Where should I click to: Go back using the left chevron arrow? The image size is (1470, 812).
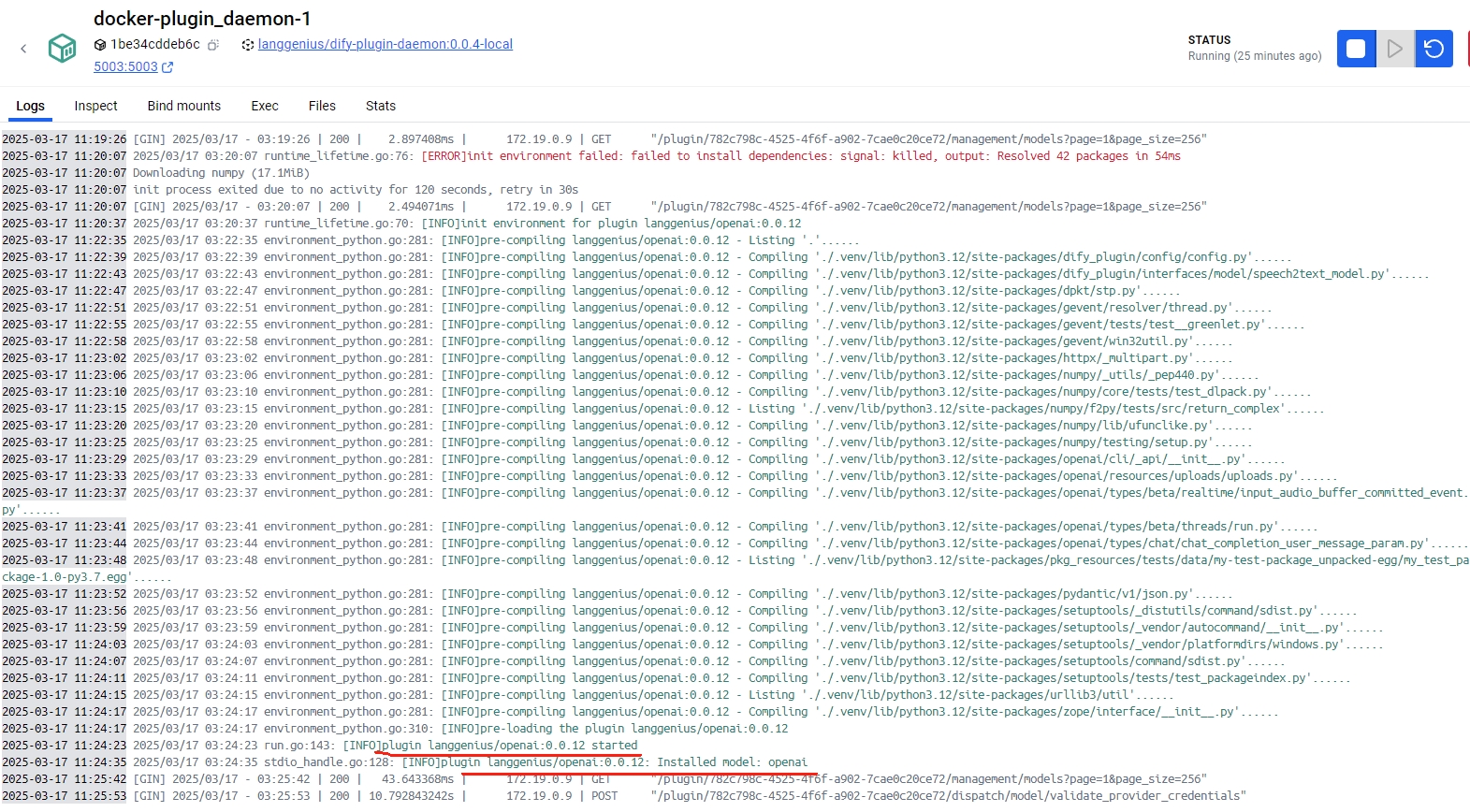coord(23,49)
